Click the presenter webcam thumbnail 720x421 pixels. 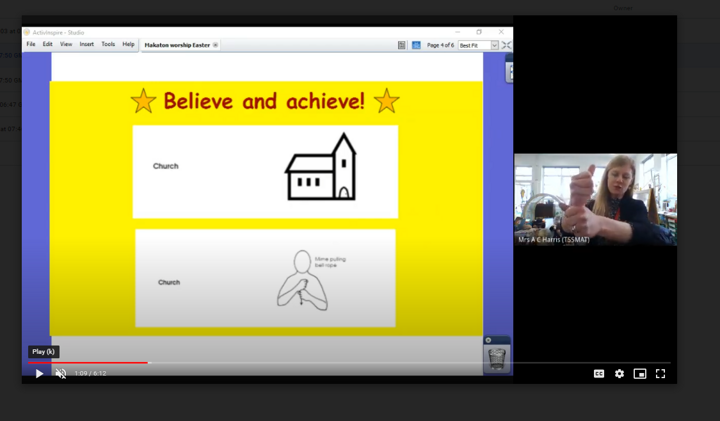point(595,199)
